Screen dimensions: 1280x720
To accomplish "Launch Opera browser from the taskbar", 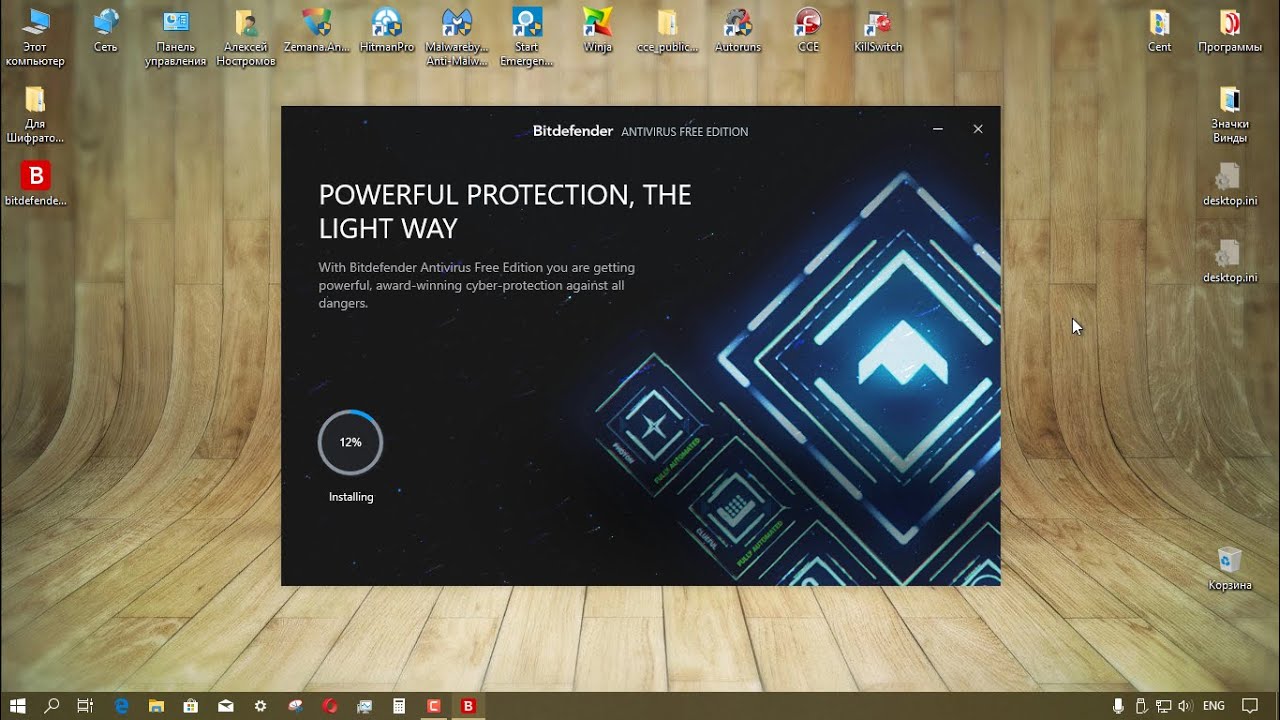I will point(330,706).
